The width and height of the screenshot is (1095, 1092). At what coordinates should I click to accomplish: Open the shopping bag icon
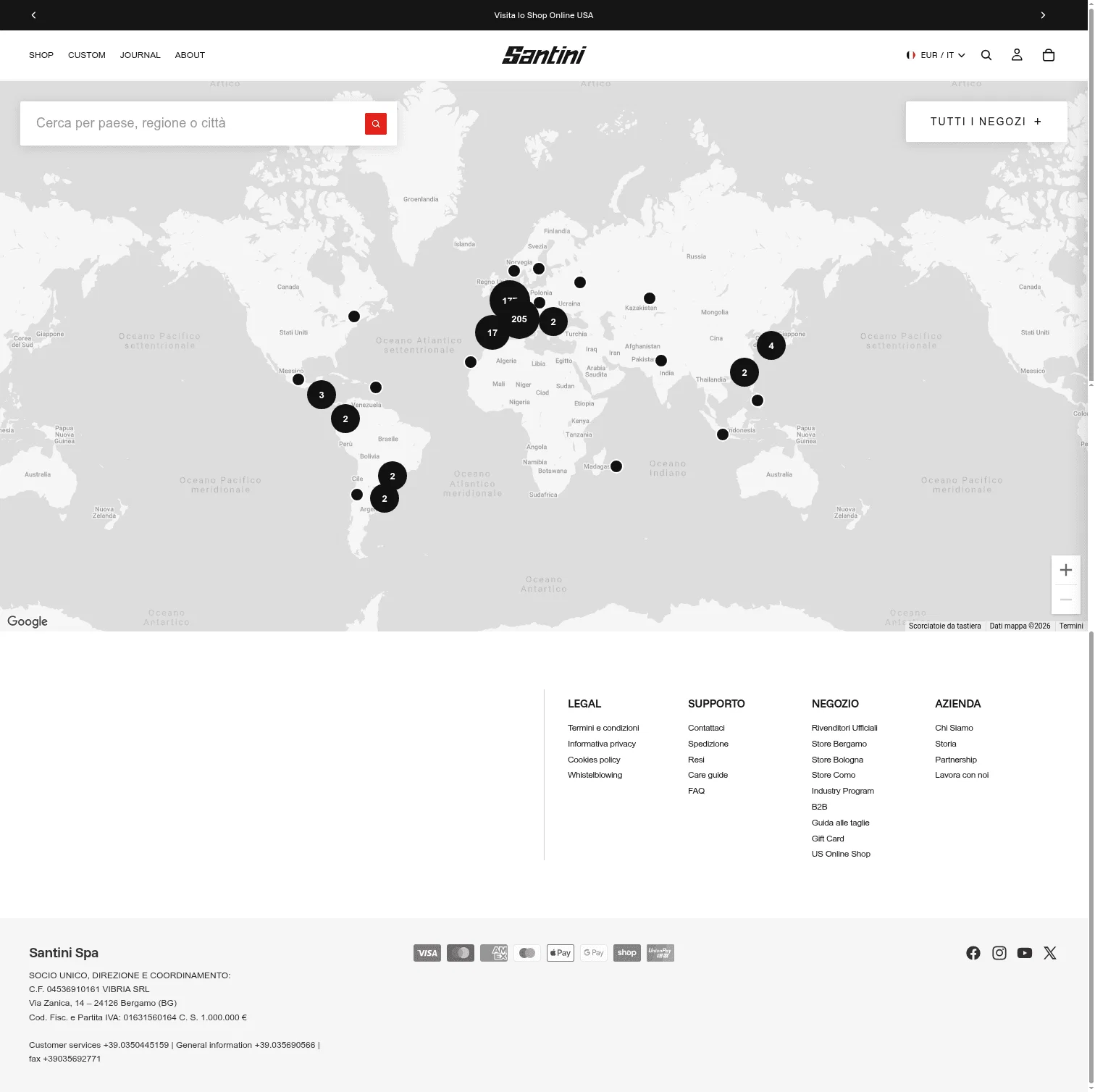[1048, 55]
